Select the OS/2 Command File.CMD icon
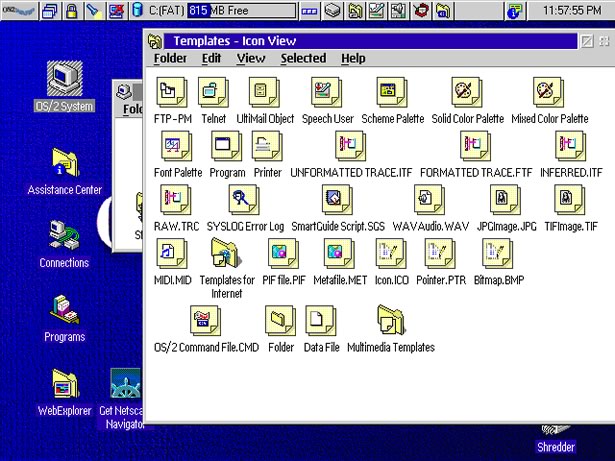Image resolution: width=615 pixels, height=461 pixels. pos(205,321)
